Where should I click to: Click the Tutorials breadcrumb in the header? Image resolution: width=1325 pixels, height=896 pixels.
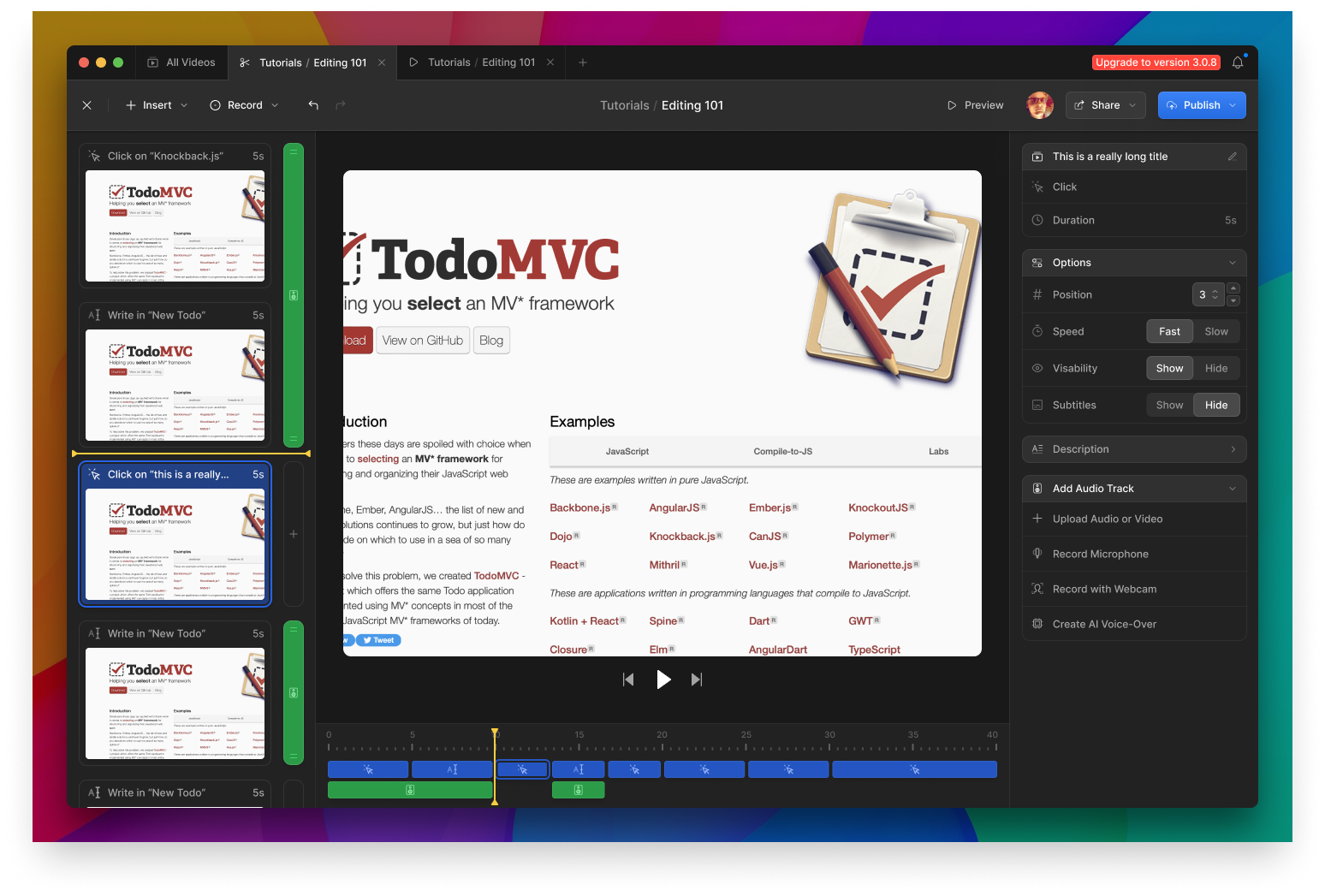pyautogui.click(x=624, y=105)
